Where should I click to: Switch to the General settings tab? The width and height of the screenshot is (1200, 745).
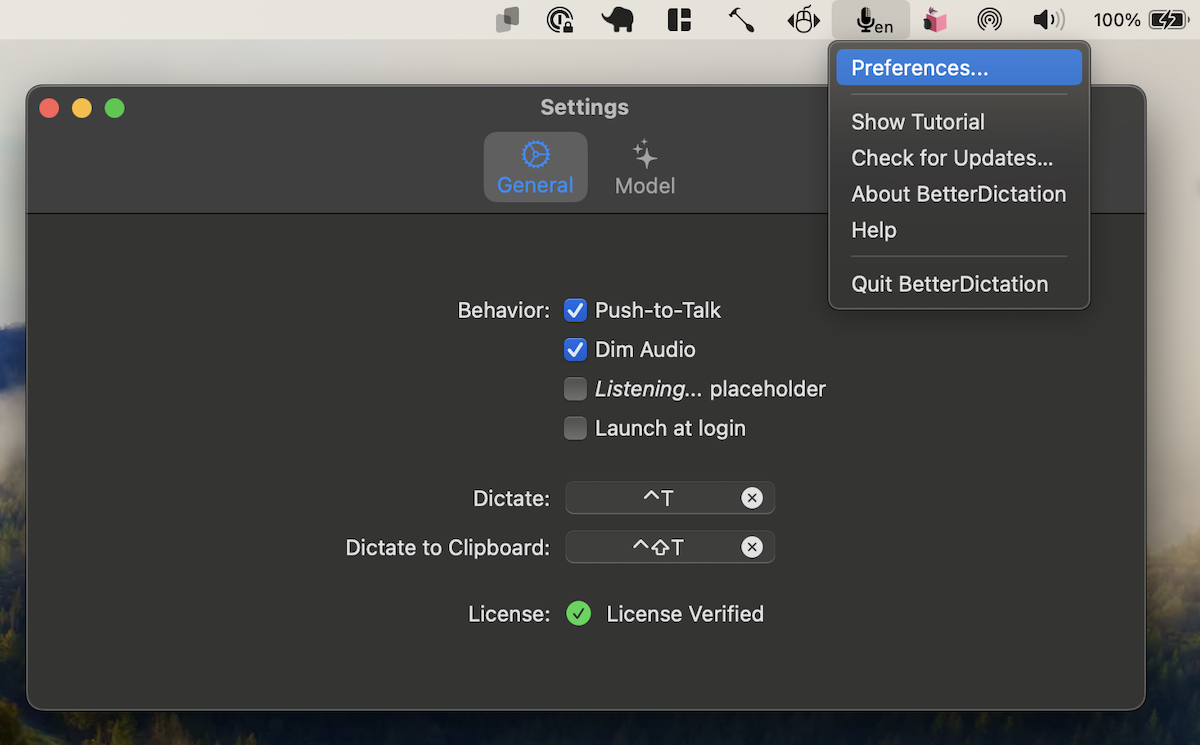pos(536,167)
